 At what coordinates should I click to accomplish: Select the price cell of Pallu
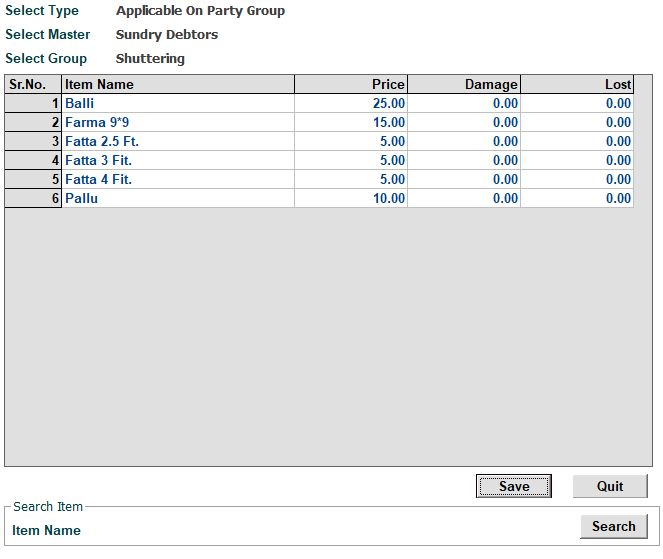pos(351,198)
